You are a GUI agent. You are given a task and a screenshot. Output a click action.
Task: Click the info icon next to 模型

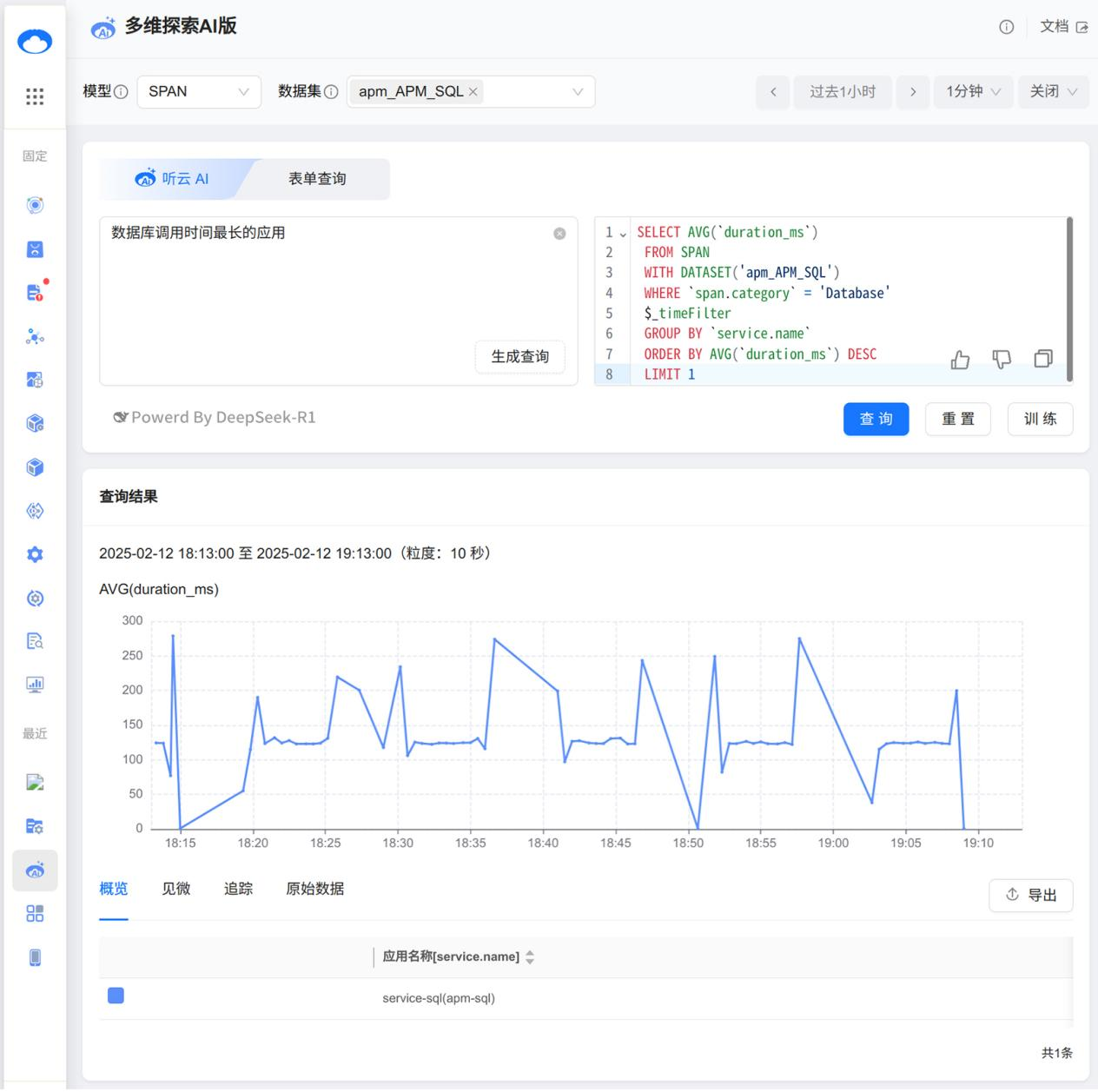point(121,92)
